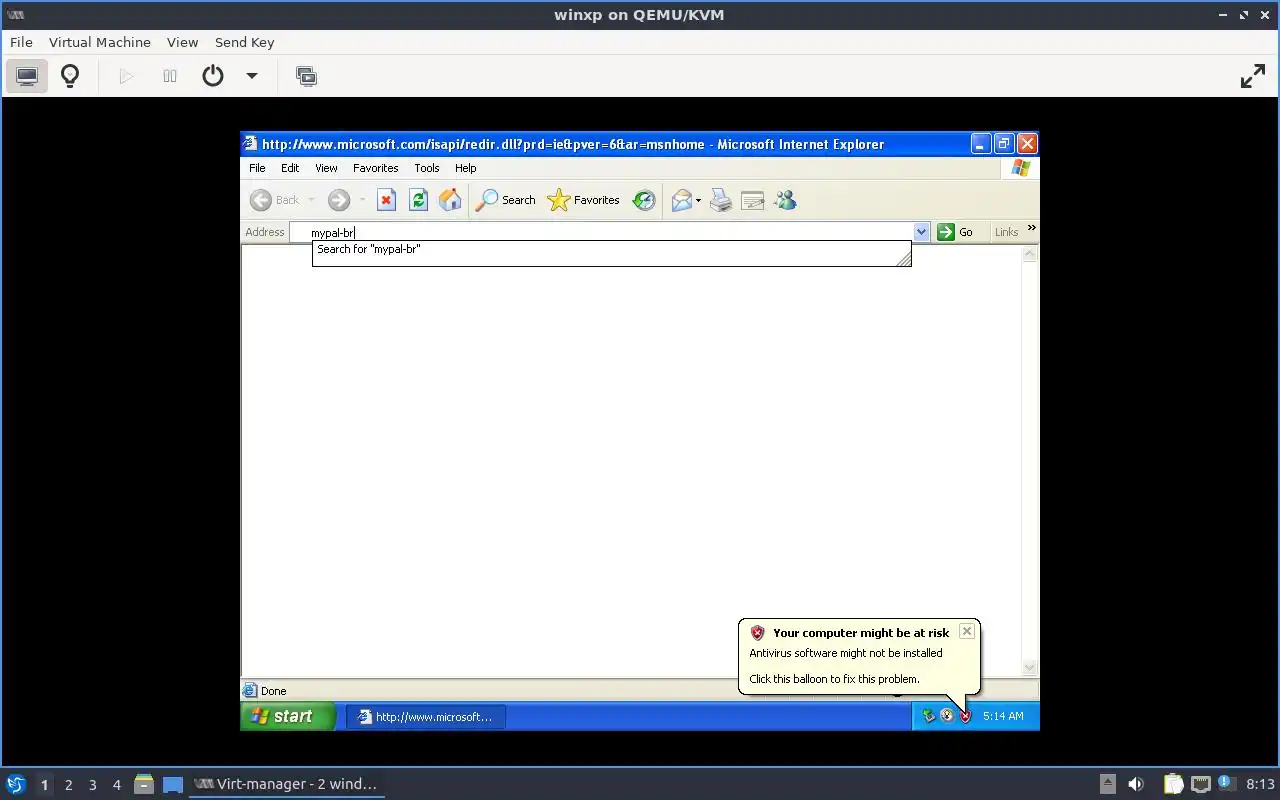Open the History clock icon
The image size is (1280, 800).
tap(644, 200)
